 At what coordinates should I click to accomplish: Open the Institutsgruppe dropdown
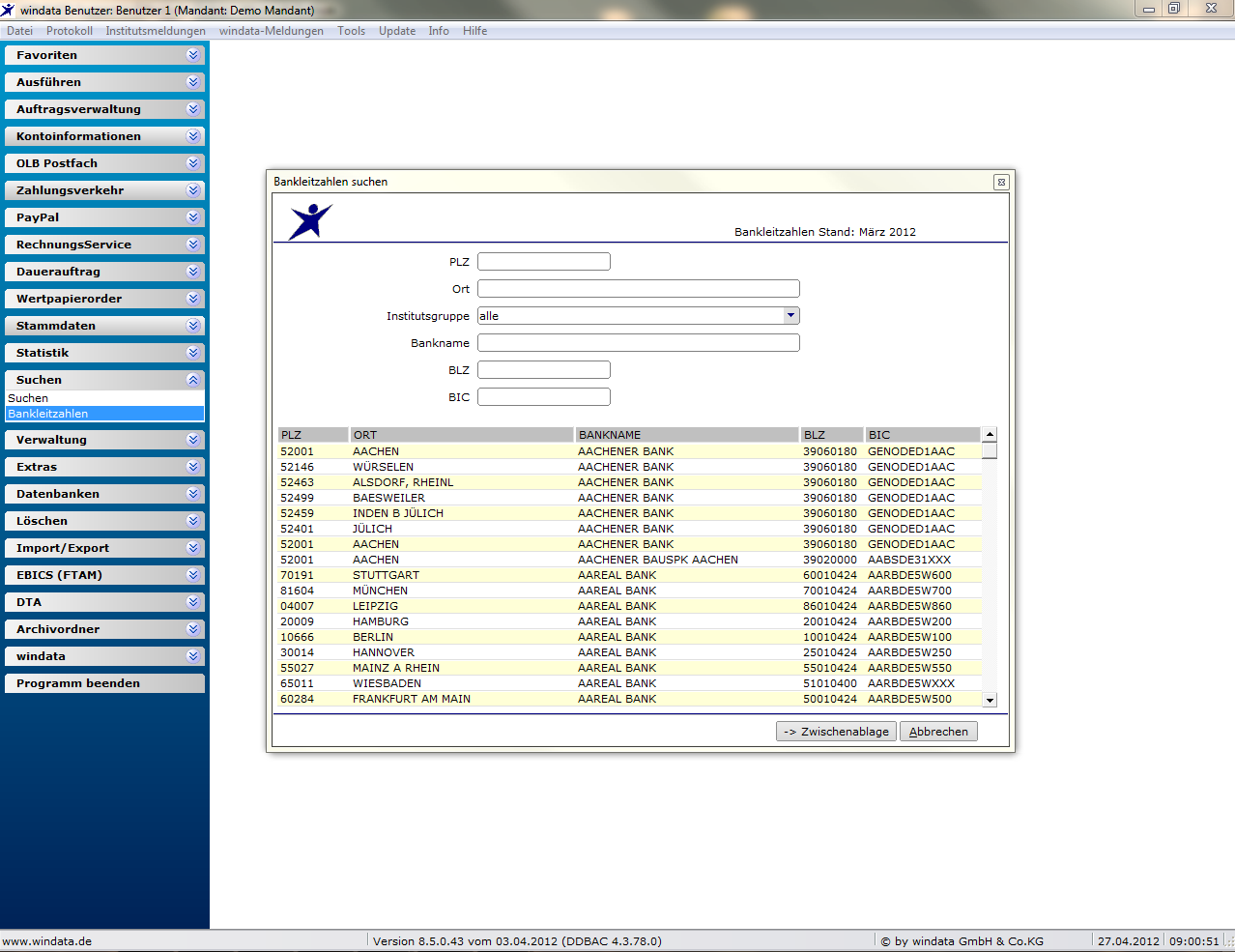pyautogui.click(x=791, y=315)
